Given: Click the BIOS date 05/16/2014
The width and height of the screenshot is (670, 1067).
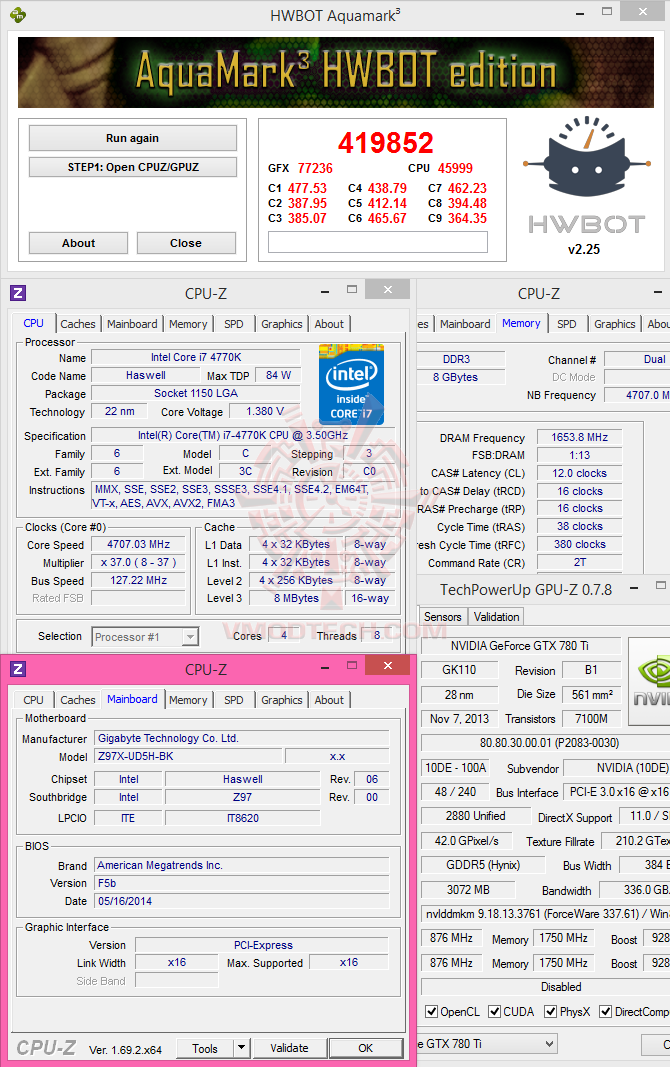Looking at the screenshot, I should pos(241,901).
